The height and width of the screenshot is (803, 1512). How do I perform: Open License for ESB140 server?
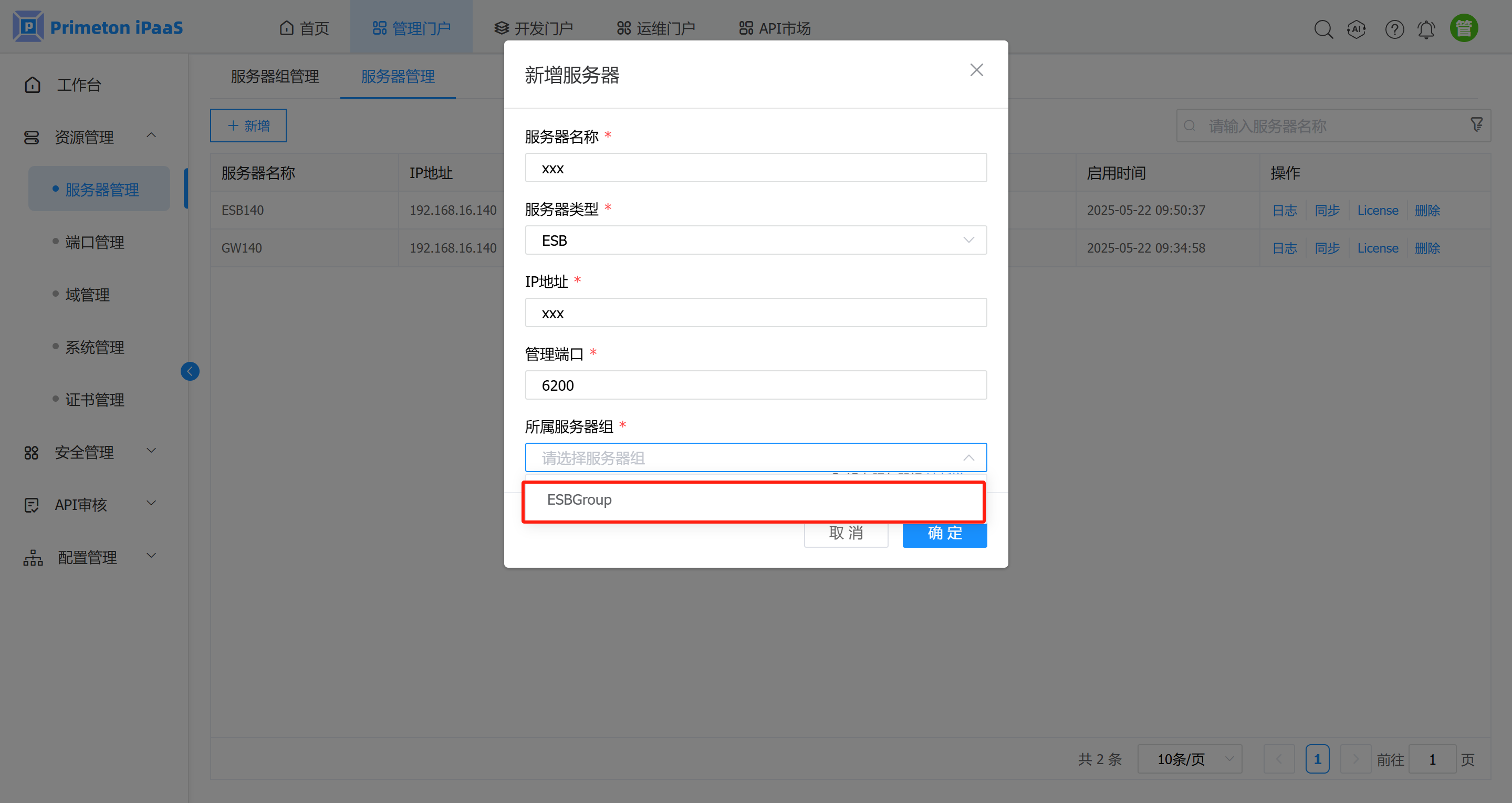[1378, 210]
